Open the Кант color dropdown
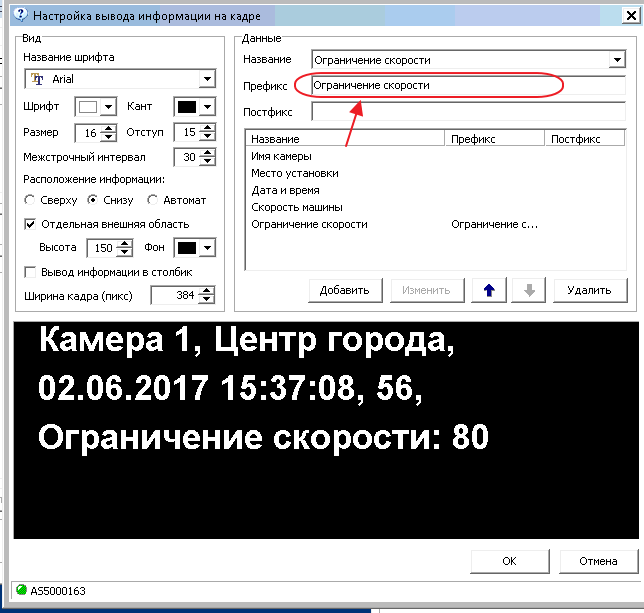 tap(196, 106)
